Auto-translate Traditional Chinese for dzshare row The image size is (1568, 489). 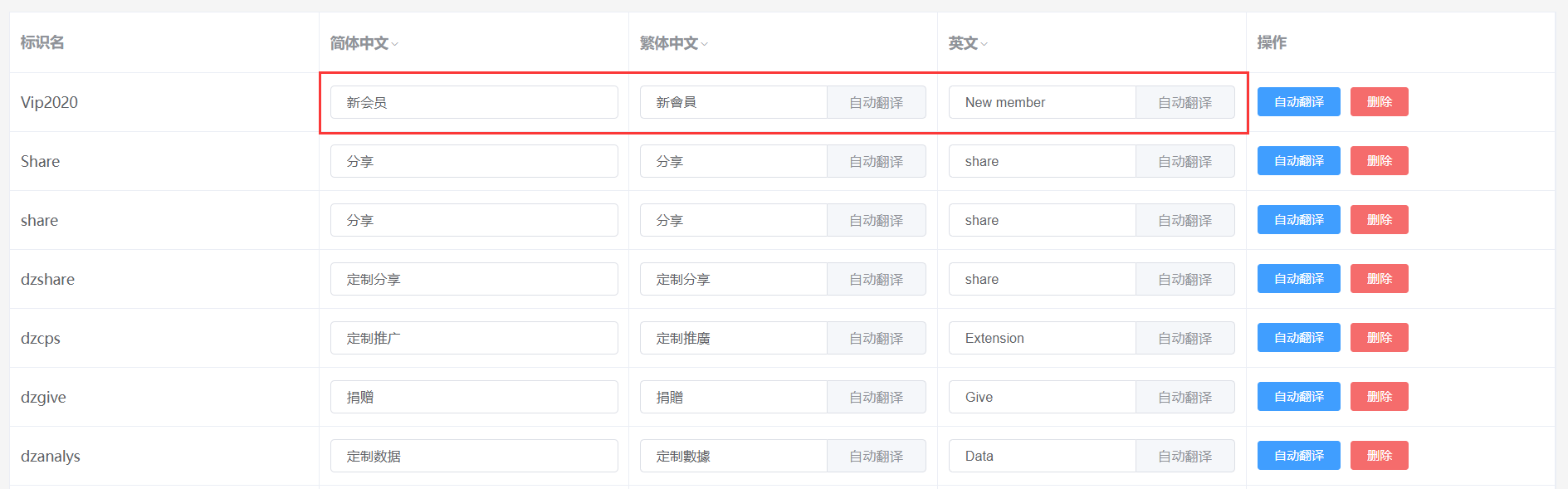click(x=876, y=280)
